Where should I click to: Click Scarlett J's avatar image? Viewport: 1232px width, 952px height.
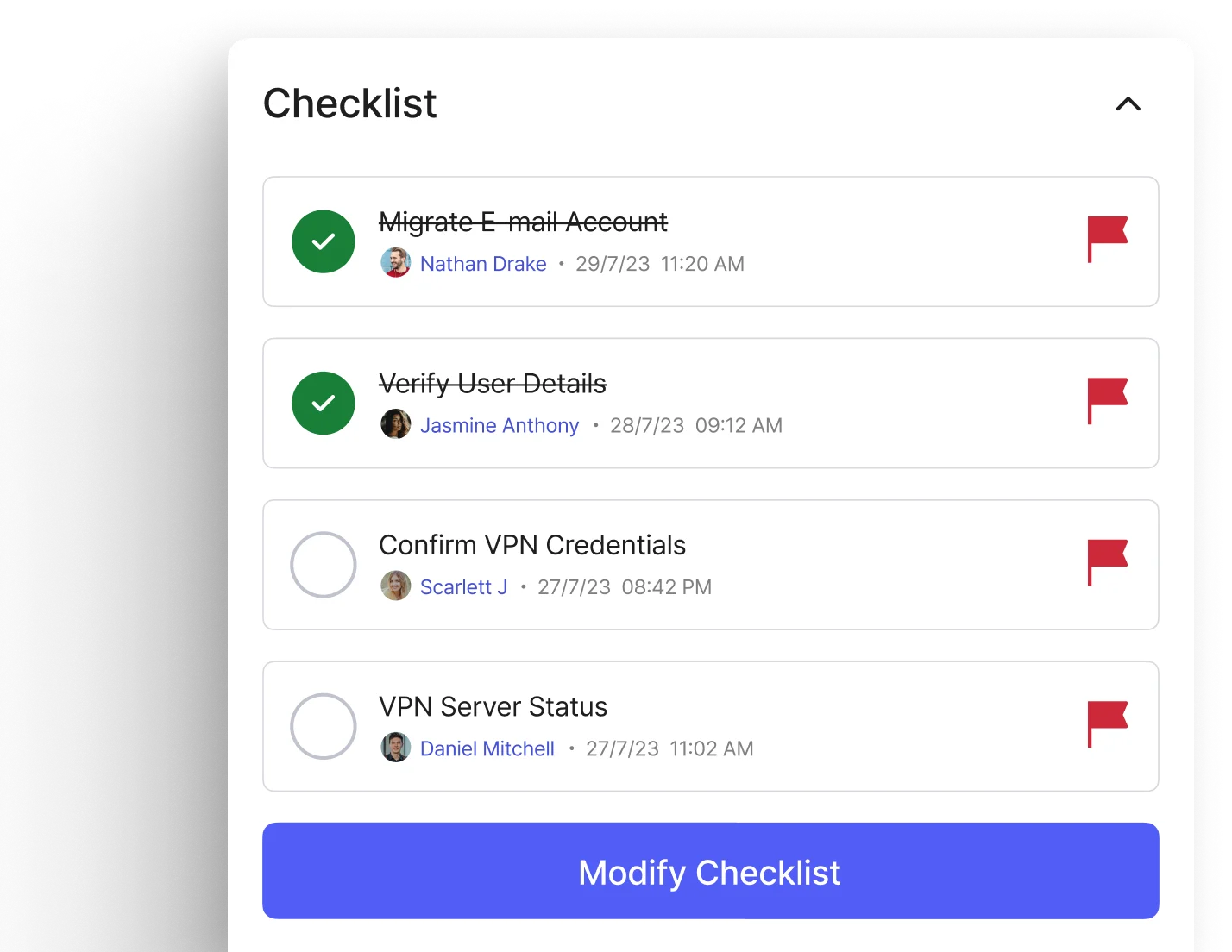396,586
